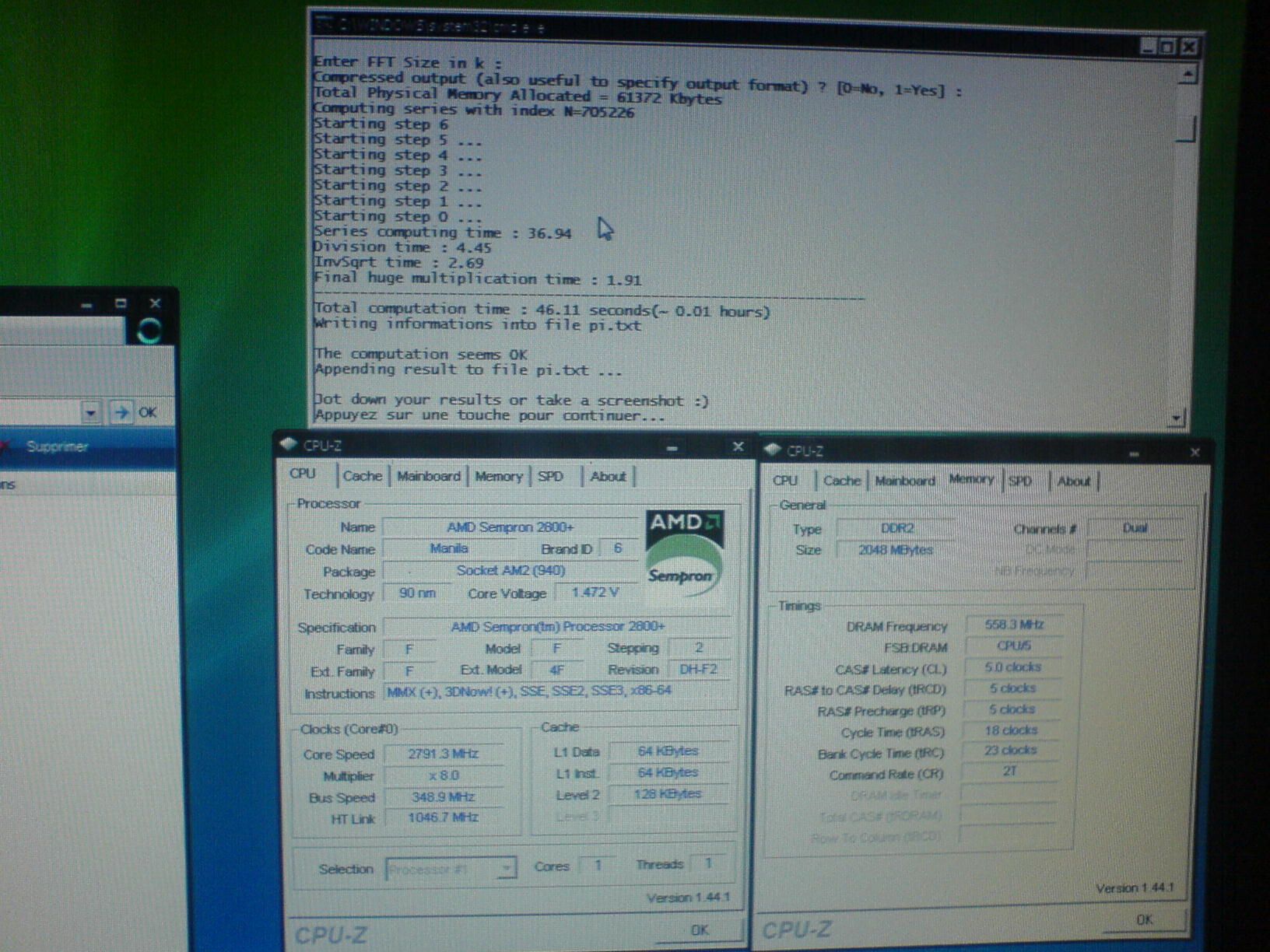Click the Name field AMD Sempron 2800+
Image resolution: width=1270 pixels, height=952 pixels.
click(510, 527)
